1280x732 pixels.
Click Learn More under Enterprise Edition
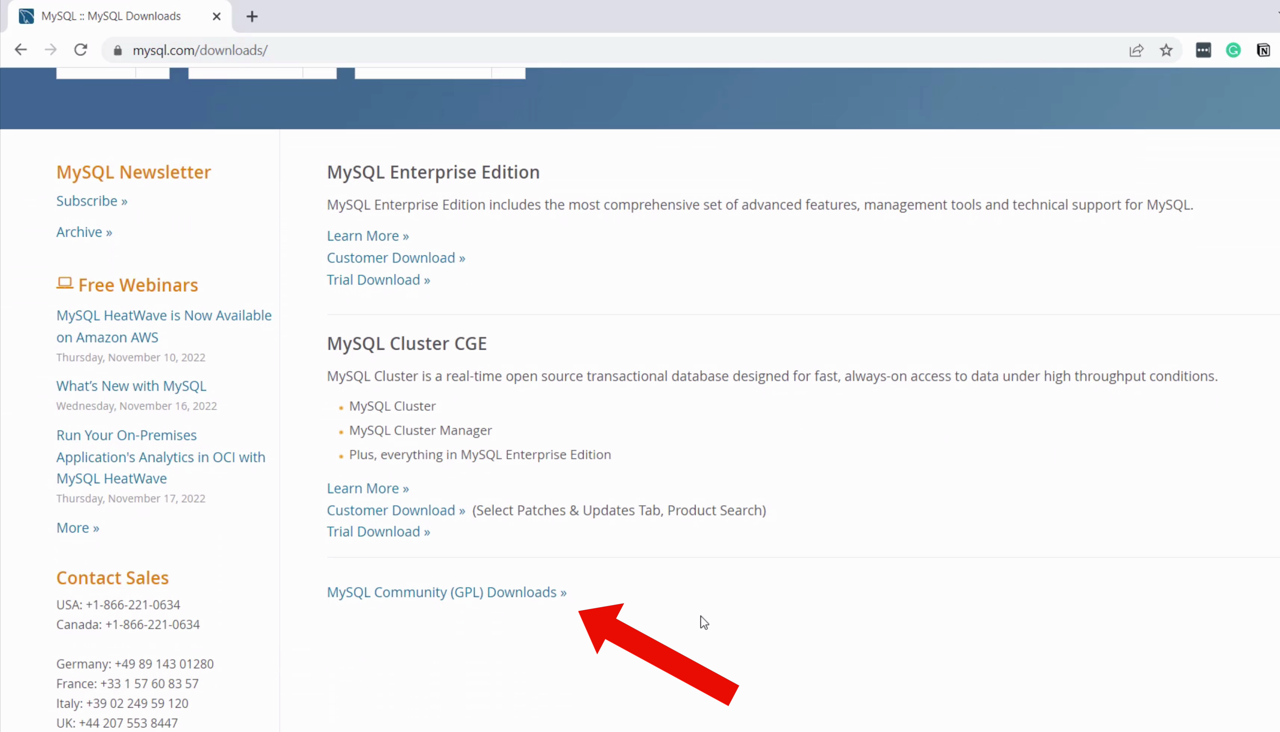pyautogui.click(x=367, y=236)
